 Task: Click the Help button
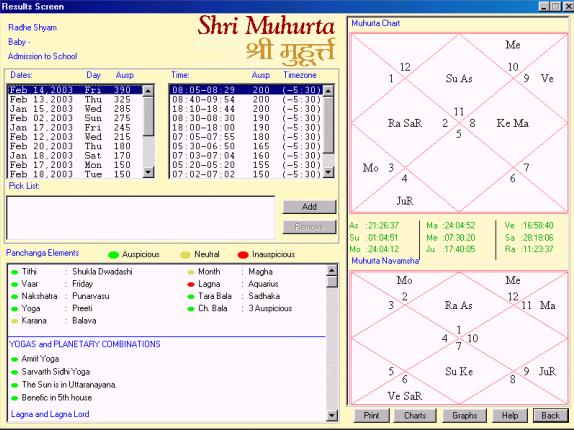coord(510,416)
